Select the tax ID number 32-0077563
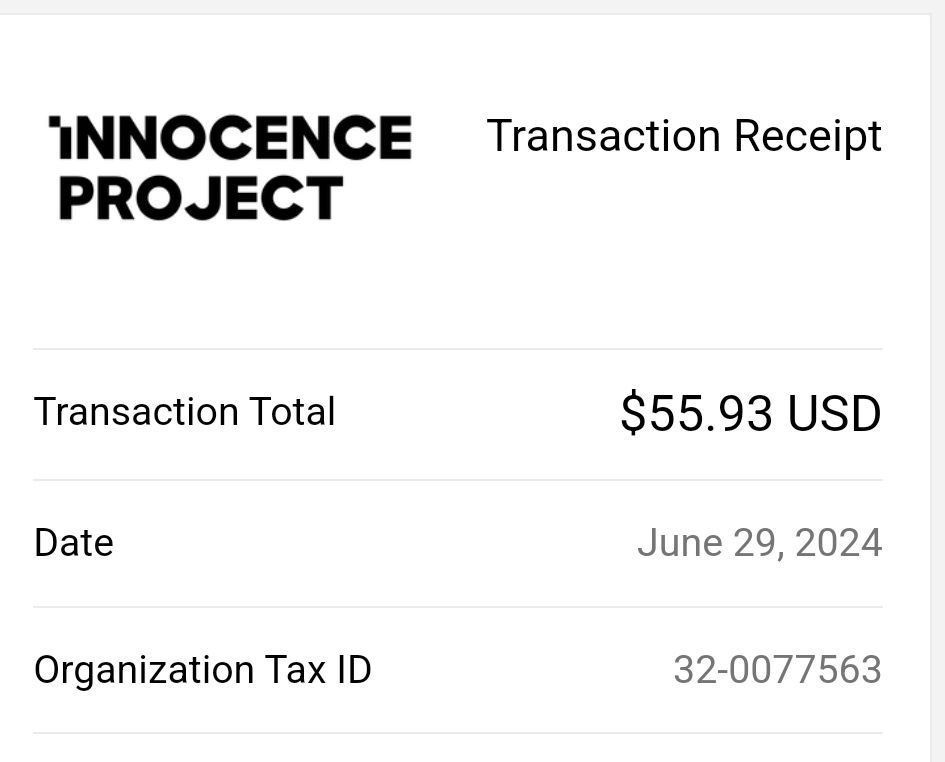The image size is (945, 762). 777,670
